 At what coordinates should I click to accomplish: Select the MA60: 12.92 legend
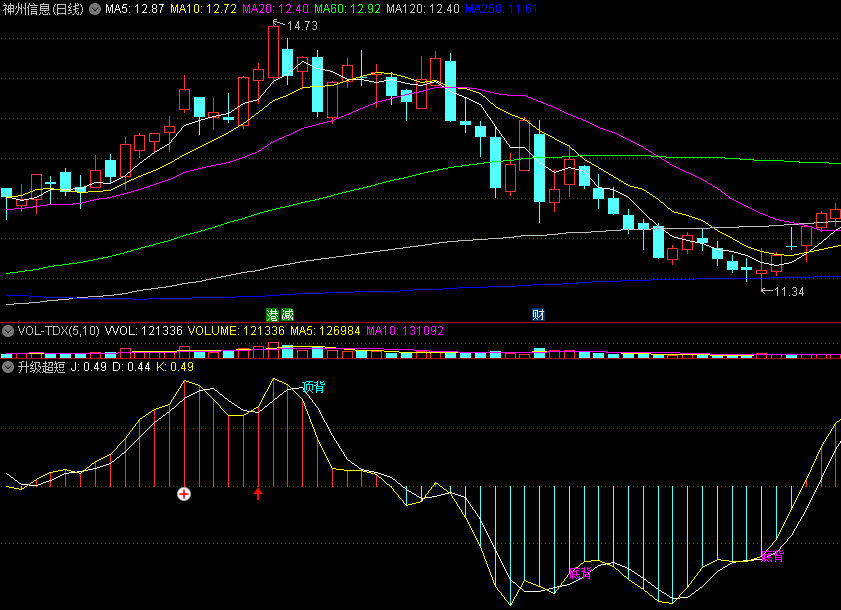[x=348, y=9]
